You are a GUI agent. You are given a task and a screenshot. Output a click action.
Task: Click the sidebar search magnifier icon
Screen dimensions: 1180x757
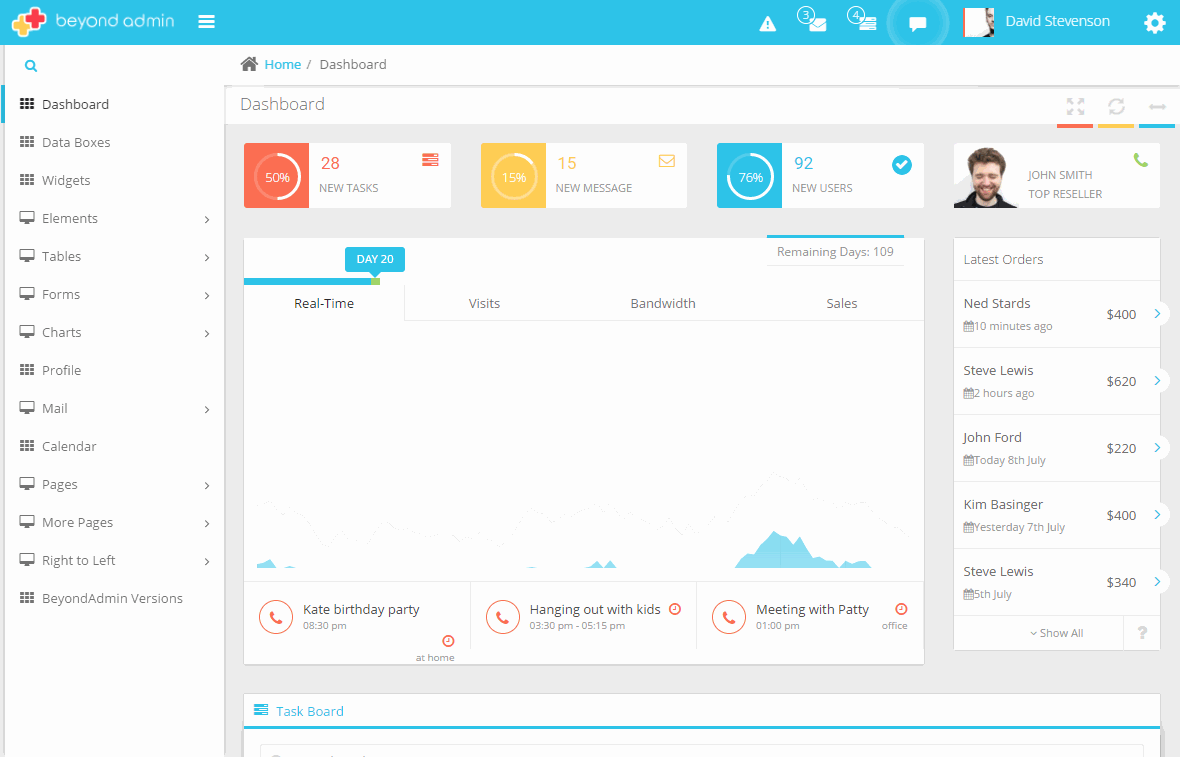coord(31,66)
